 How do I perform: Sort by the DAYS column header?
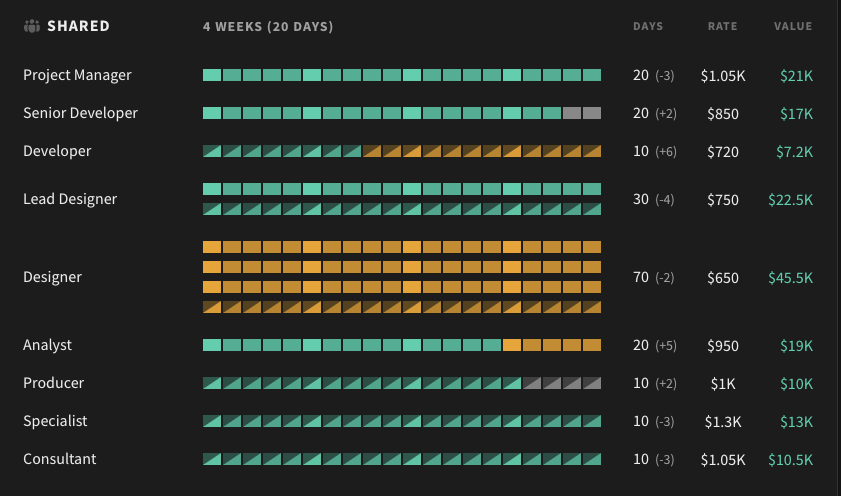(x=648, y=26)
